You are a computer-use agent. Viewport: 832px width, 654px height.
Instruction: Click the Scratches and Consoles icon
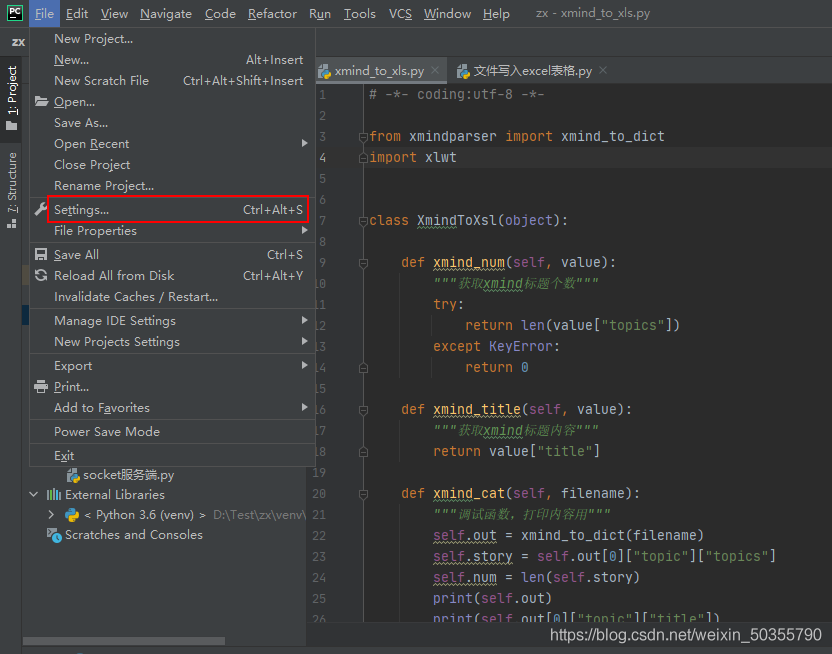(54, 535)
